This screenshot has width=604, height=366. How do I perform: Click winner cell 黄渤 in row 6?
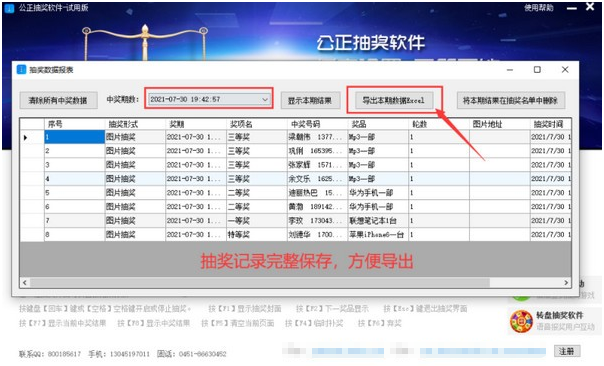click(x=317, y=207)
